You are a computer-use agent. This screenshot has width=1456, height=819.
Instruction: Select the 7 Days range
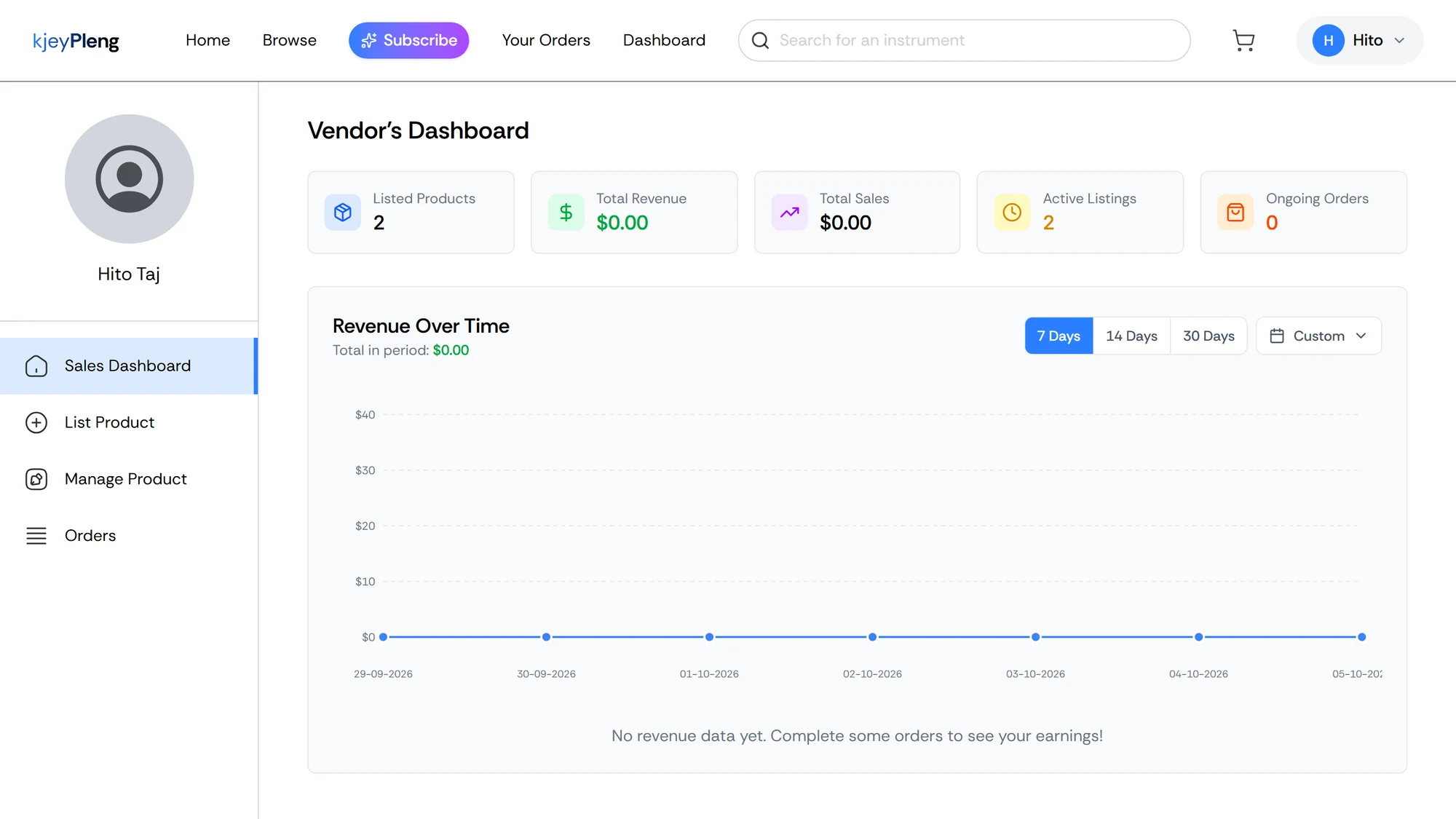point(1059,336)
